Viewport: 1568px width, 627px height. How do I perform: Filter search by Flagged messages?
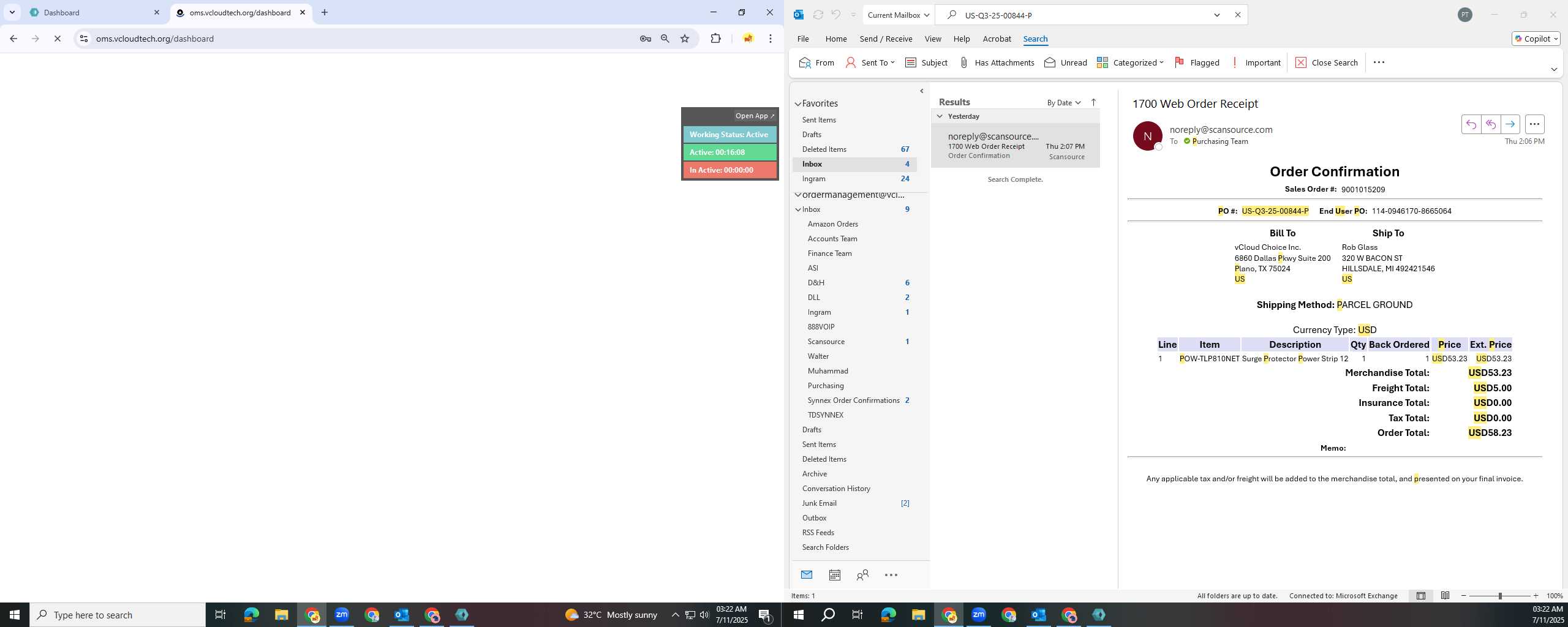coord(1196,62)
